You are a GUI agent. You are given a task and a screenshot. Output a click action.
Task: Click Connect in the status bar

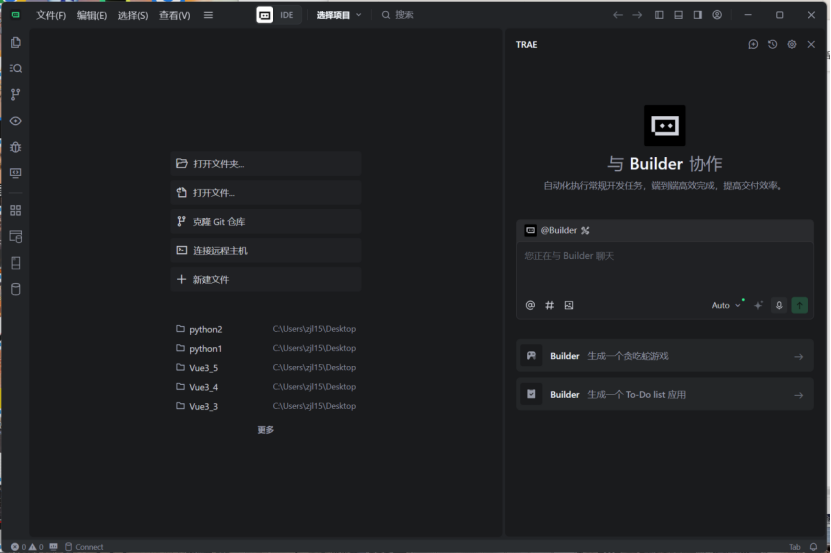coord(84,547)
